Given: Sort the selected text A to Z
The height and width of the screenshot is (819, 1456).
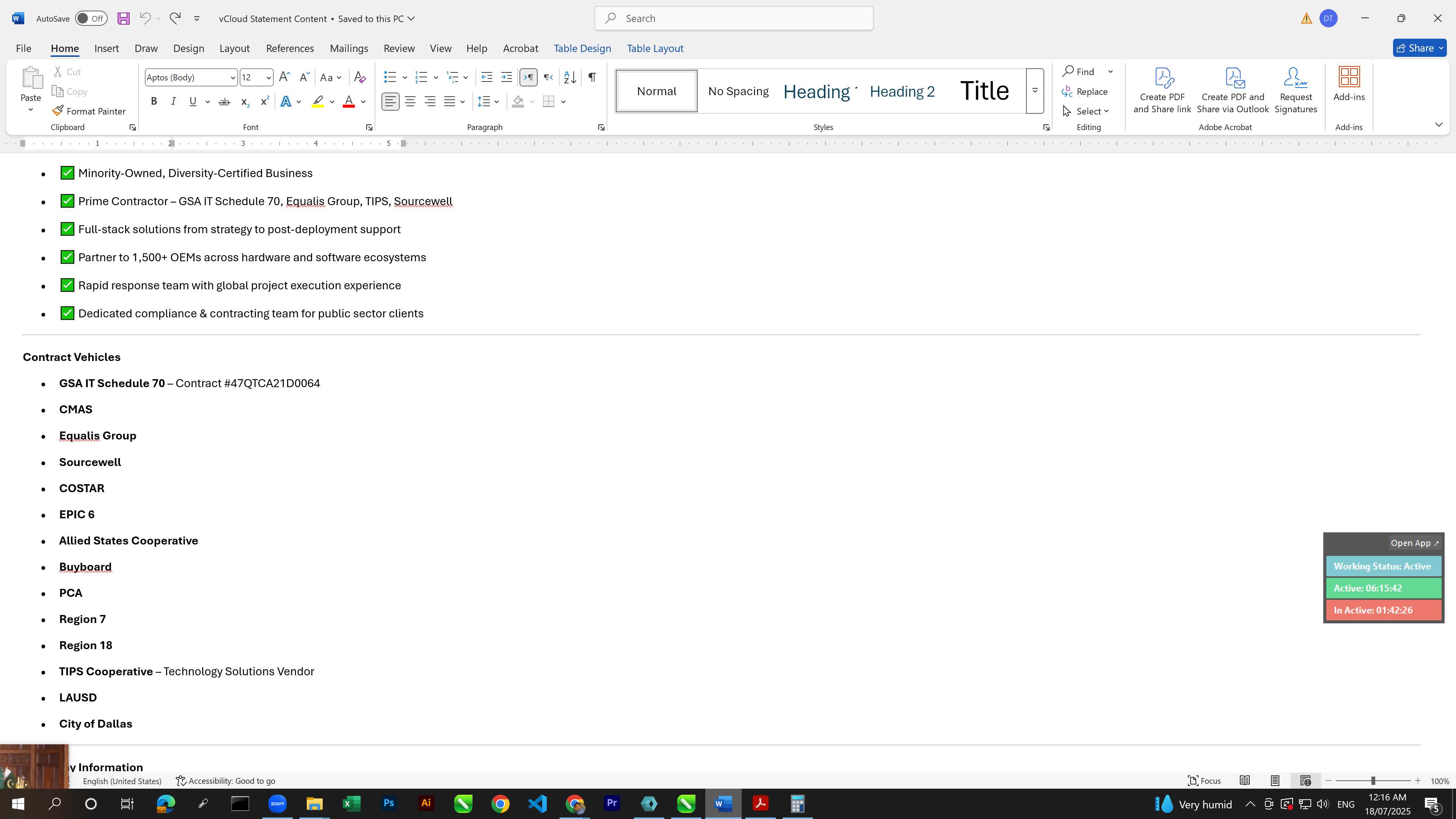Looking at the screenshot, I should [x=570, y=77].
